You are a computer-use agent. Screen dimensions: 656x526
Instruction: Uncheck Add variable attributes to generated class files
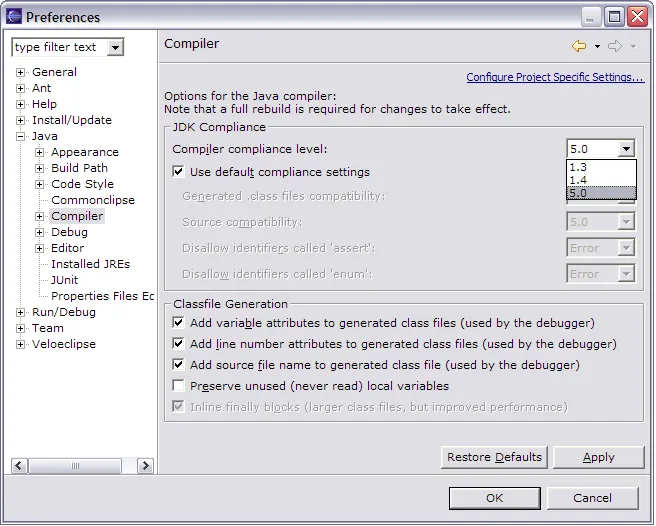(178, 323)
